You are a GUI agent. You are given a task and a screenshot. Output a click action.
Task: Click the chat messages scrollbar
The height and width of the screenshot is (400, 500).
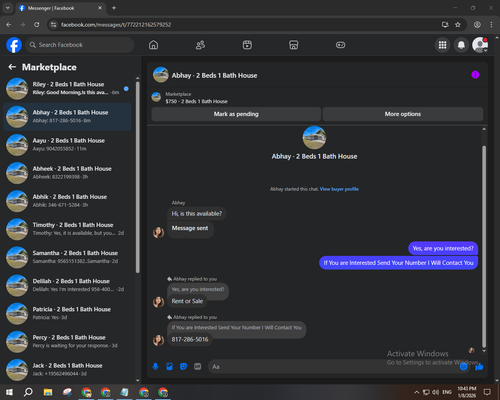[x=484, y=247]
